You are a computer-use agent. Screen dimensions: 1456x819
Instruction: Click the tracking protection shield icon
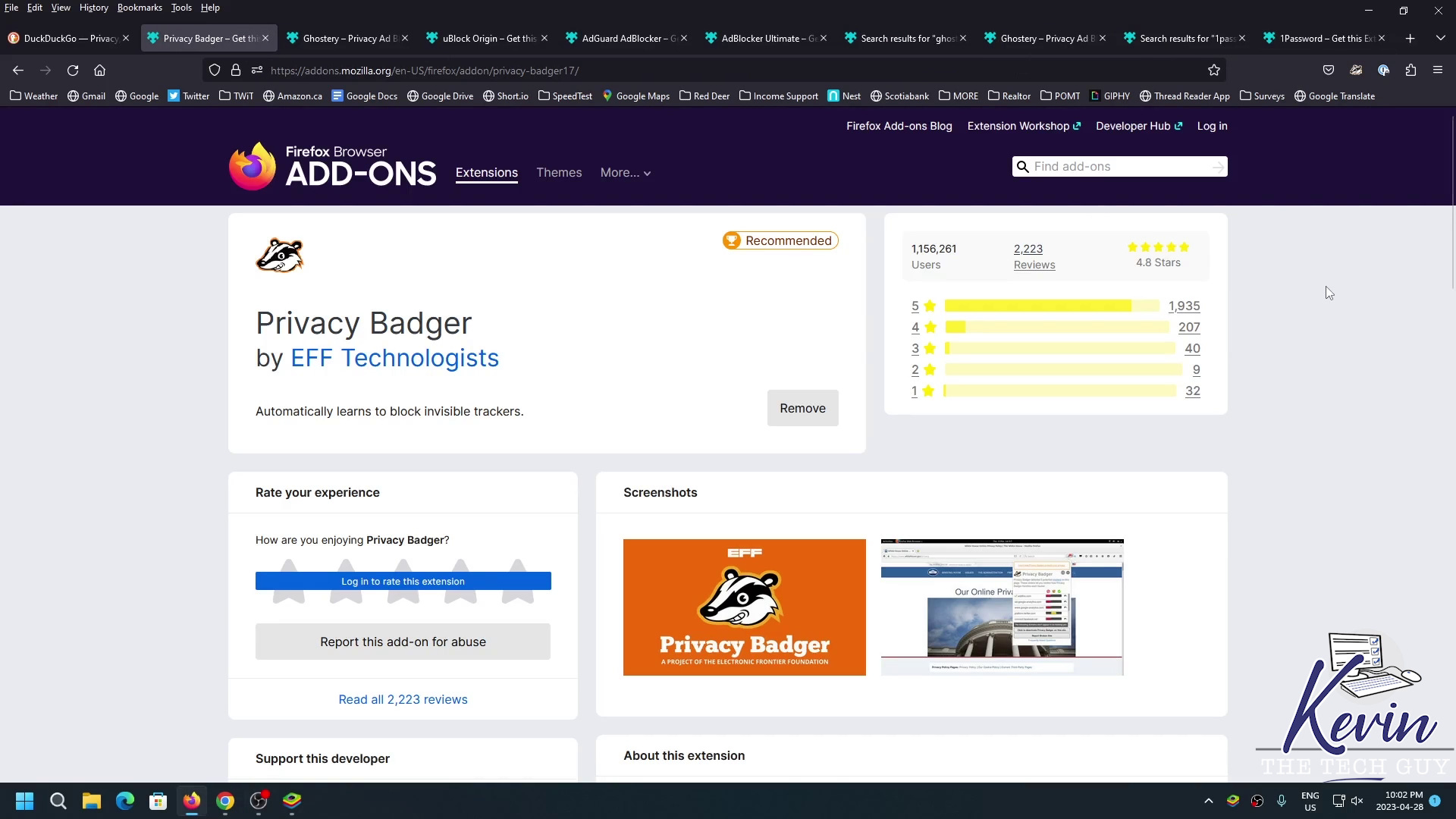pos(215,71)
